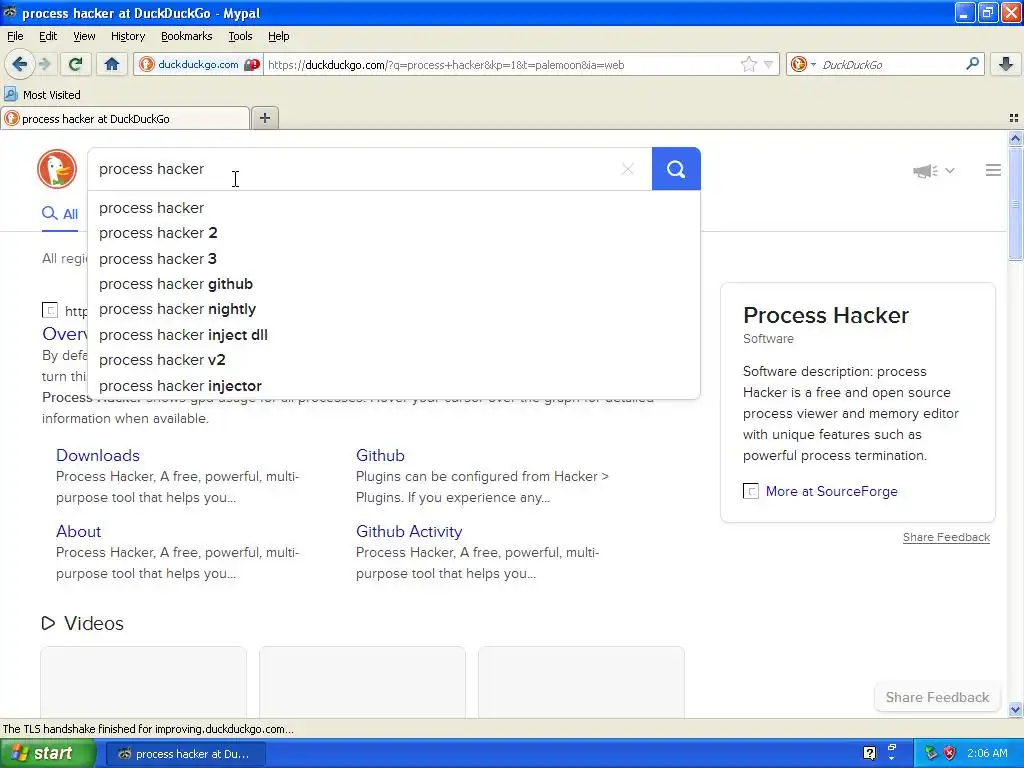Open the Downloads arrow button
This screenshot has height=768, width=1024.
coord(1006,64)
